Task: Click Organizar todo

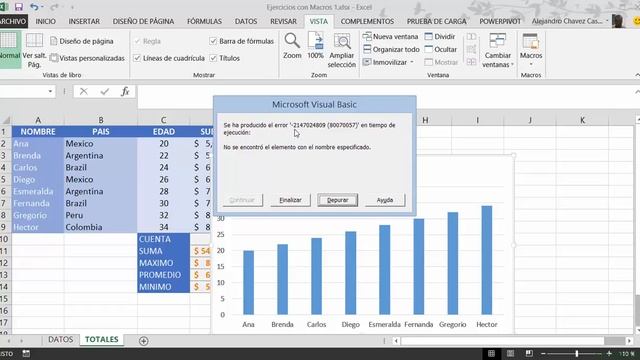Action: pos(391,49)
